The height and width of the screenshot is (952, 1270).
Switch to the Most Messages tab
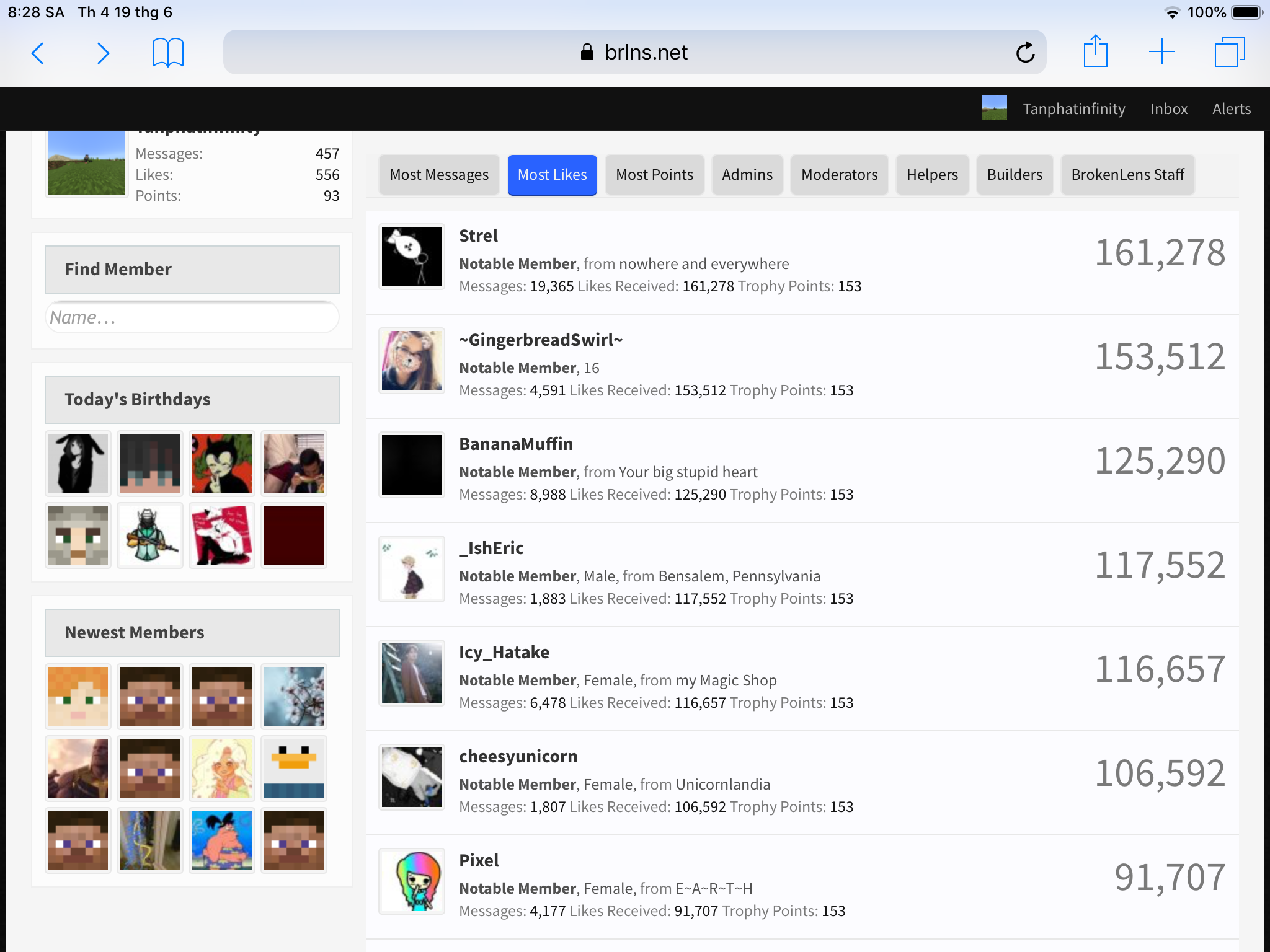(x=439, y=175)
